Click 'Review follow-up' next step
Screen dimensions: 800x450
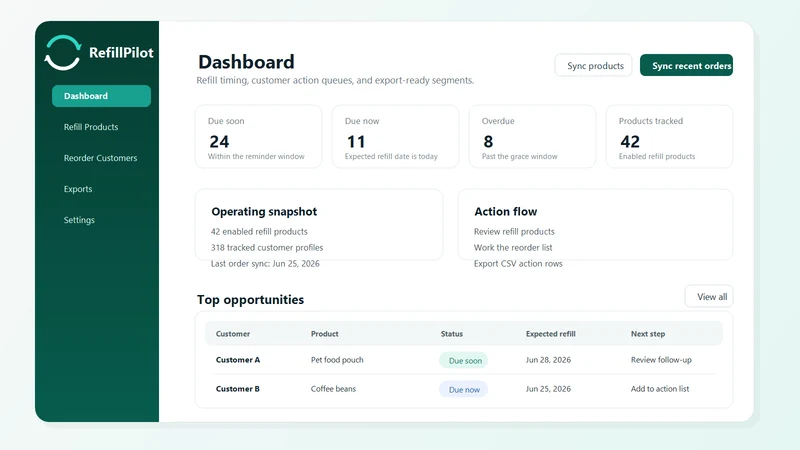(x=661, y=360)
